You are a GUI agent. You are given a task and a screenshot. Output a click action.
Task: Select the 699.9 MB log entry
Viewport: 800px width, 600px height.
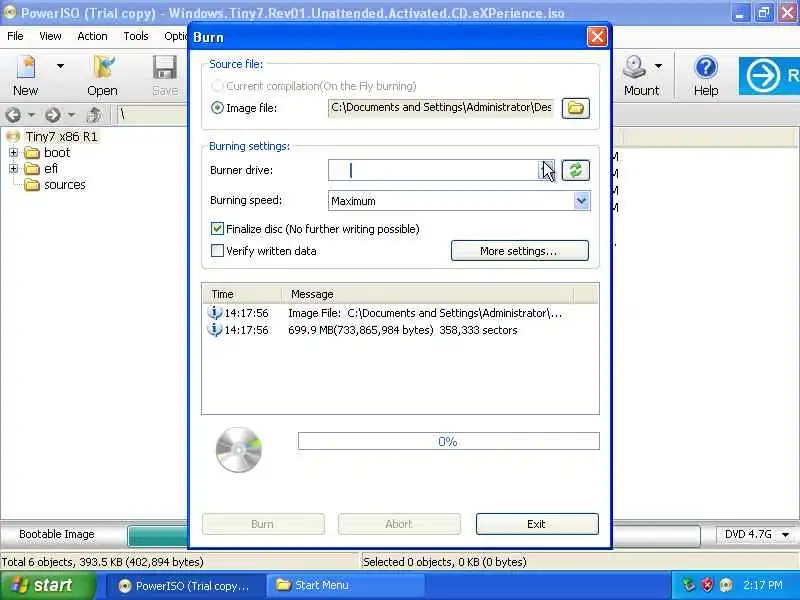tap(400, 330)
